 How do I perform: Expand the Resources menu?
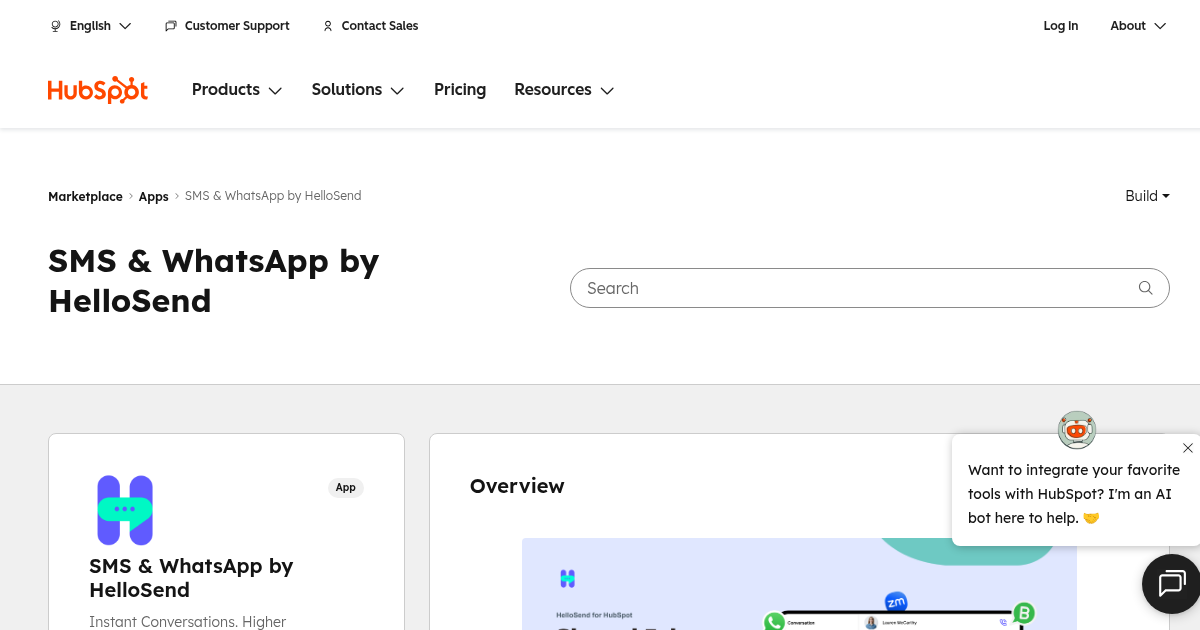pos(564,90)
